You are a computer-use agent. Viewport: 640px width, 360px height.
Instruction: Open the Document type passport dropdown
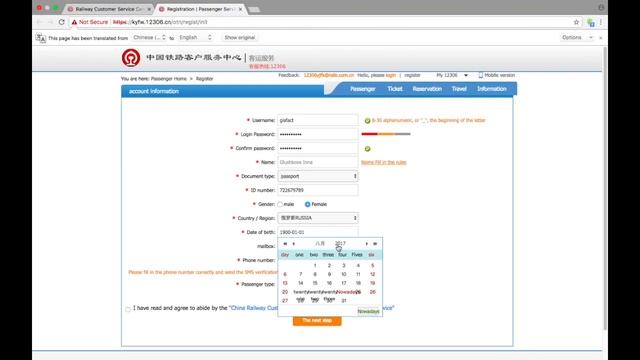318,176
